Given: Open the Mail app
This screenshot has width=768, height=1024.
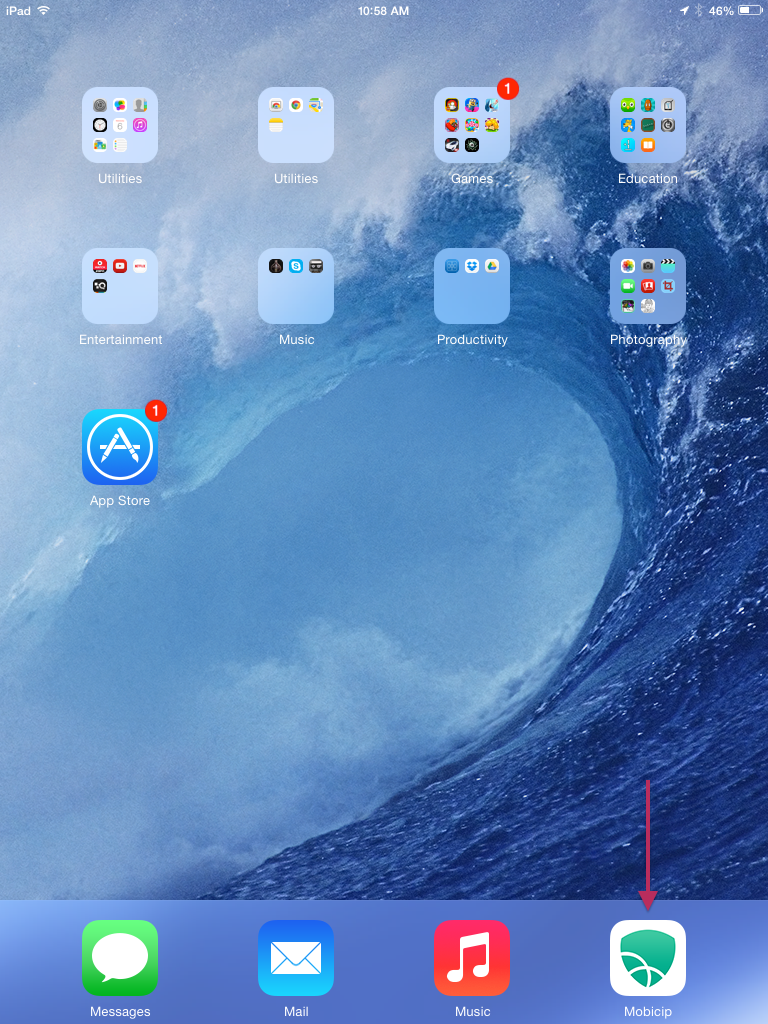Looking at the screenshot, I should [296, 958].
